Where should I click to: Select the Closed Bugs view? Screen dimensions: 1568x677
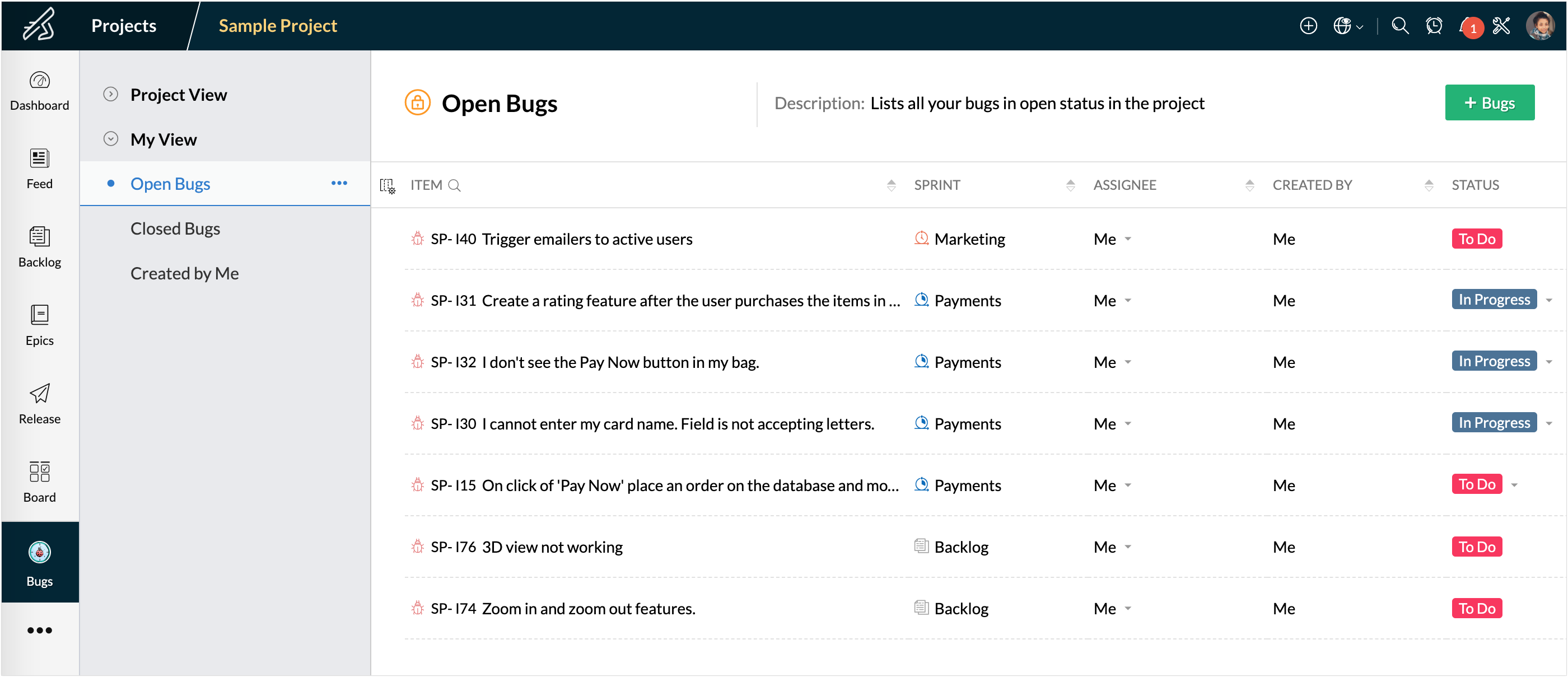175,228
